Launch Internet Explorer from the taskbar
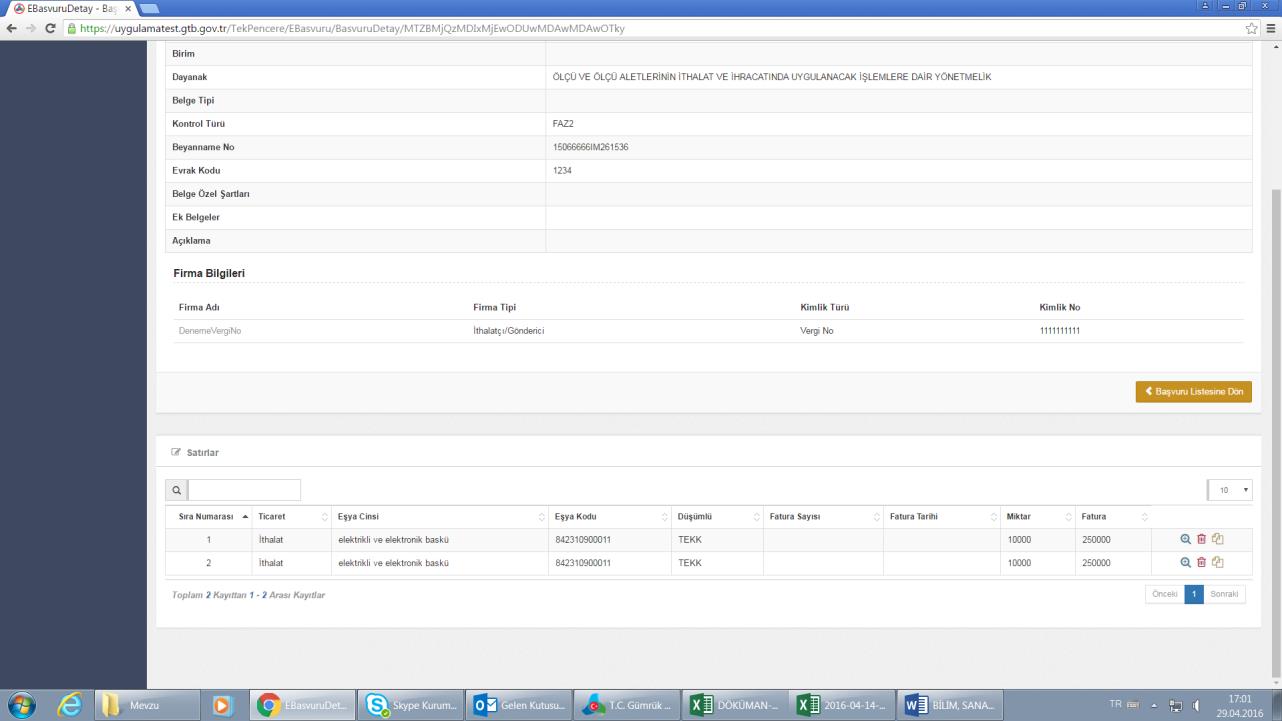Image resolution: width=1282 pixels, height=721 pixels. click(x=70, y=705)
